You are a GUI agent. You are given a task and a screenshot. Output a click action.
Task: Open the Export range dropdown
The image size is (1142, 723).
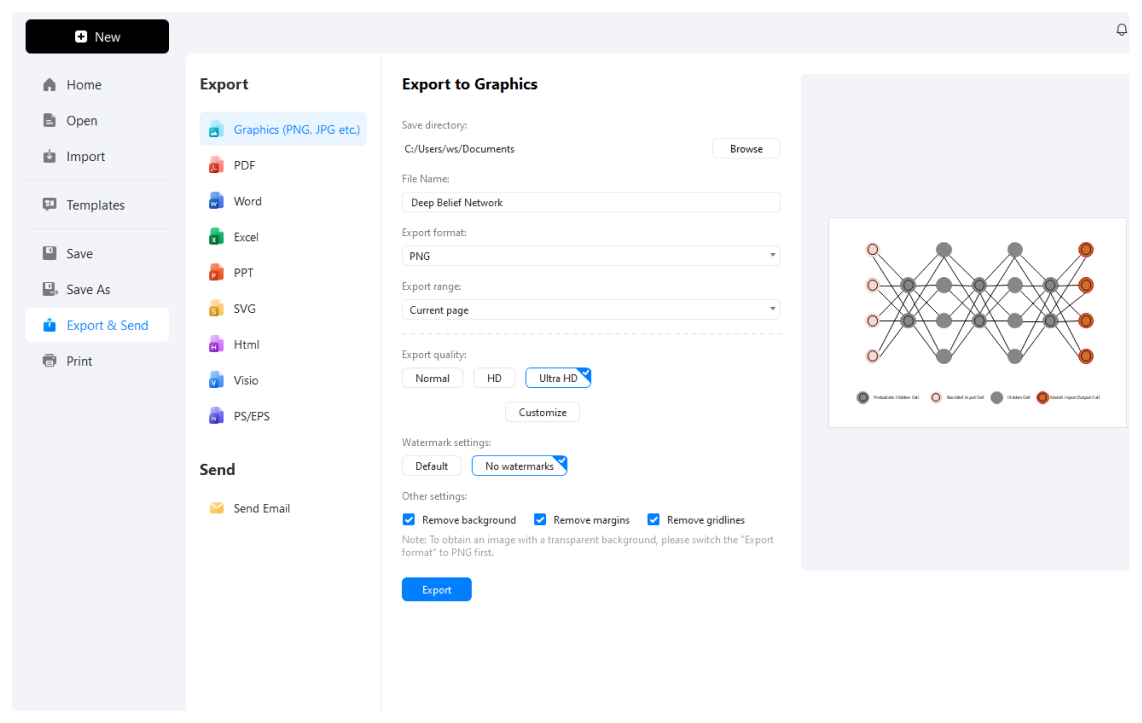point(591,309)
